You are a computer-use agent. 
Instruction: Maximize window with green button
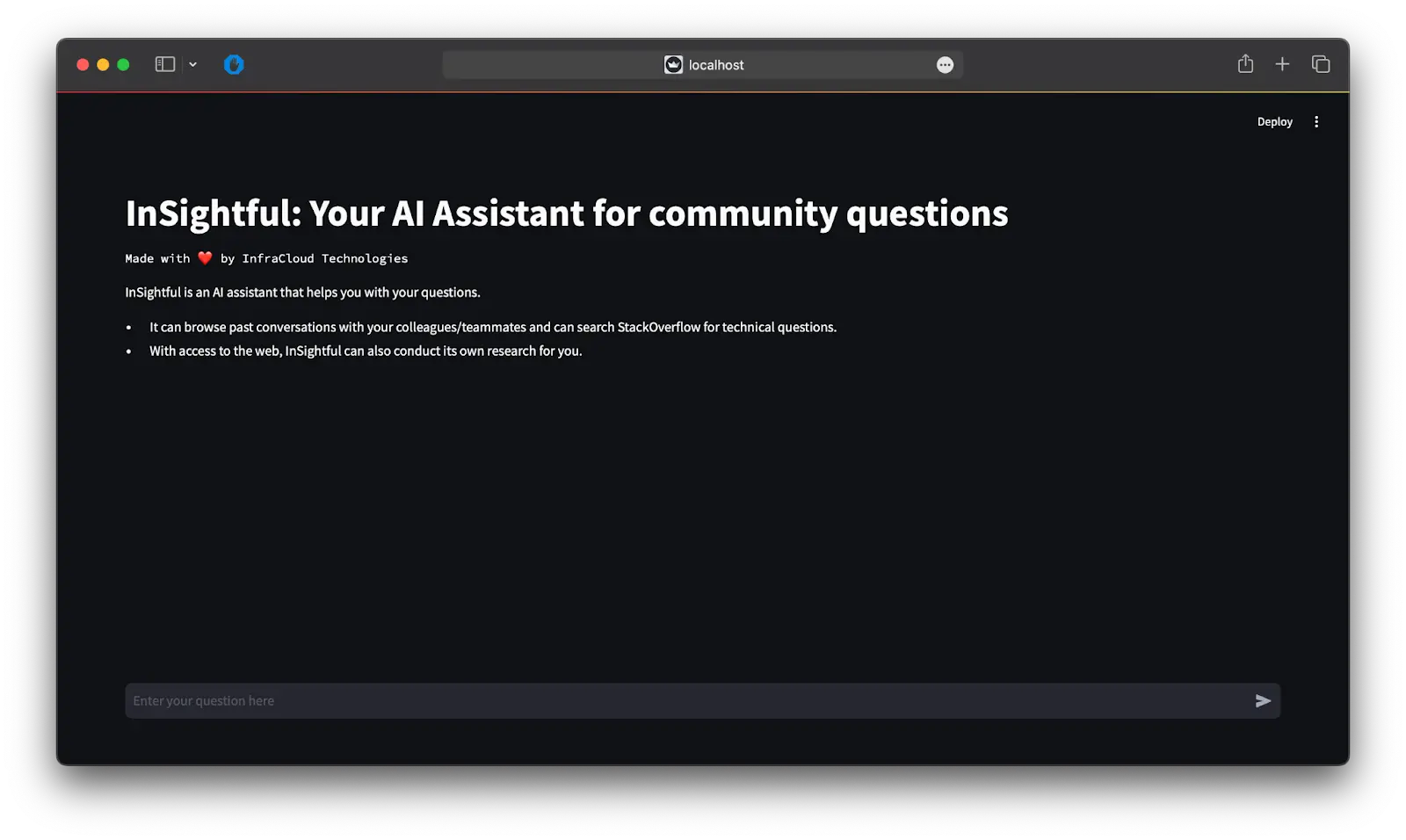tap(123, 64)
